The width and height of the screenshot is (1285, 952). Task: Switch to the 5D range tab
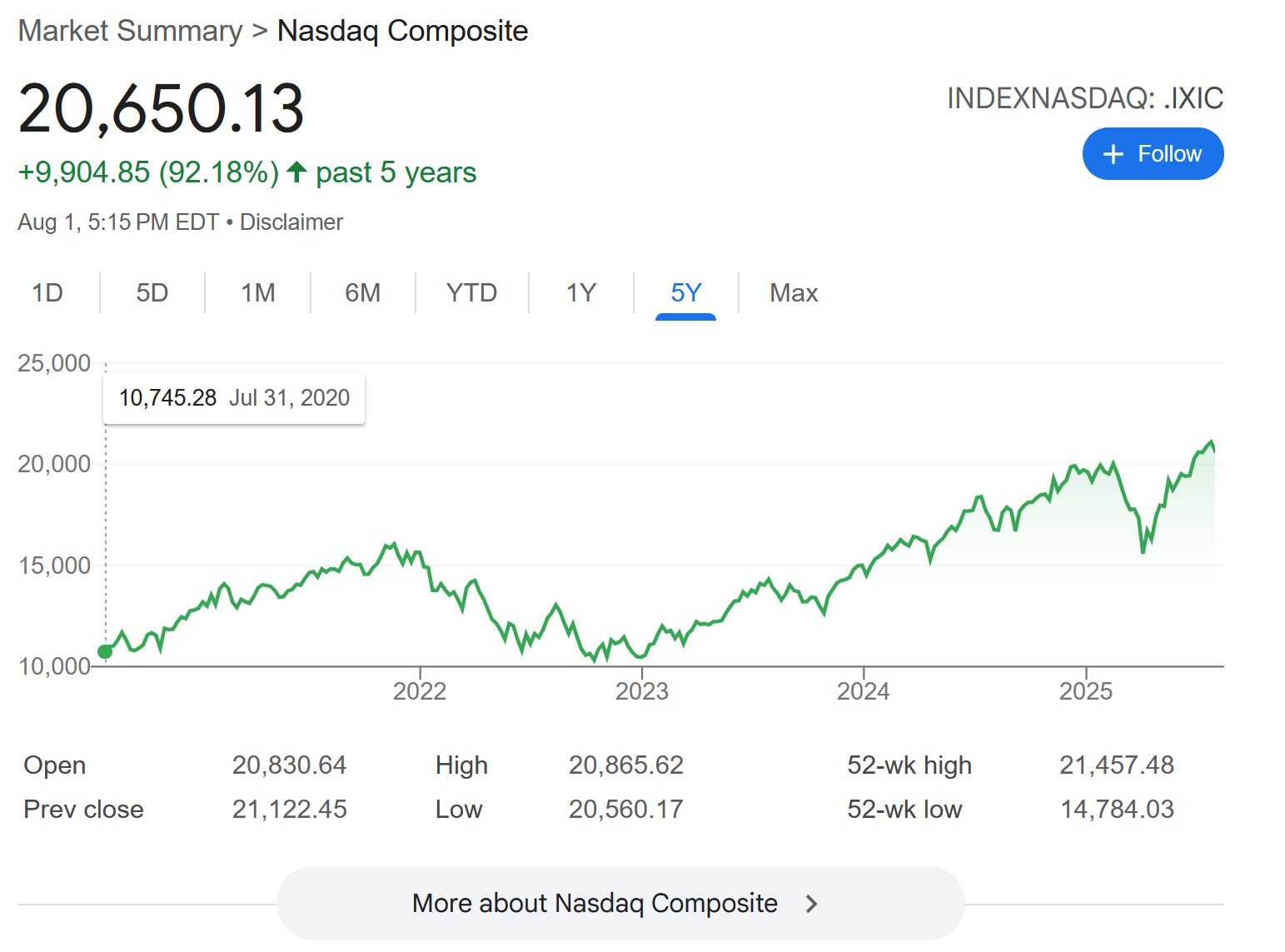click(x=152, y=293)
